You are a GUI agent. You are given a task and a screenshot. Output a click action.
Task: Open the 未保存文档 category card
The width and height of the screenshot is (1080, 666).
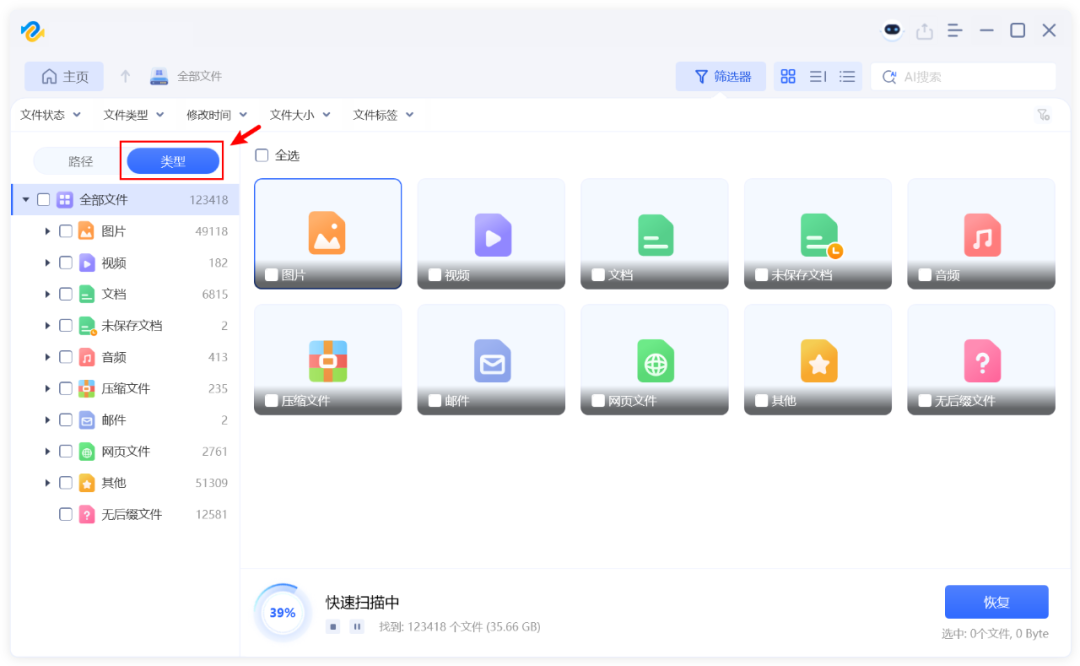pos(818,233)
